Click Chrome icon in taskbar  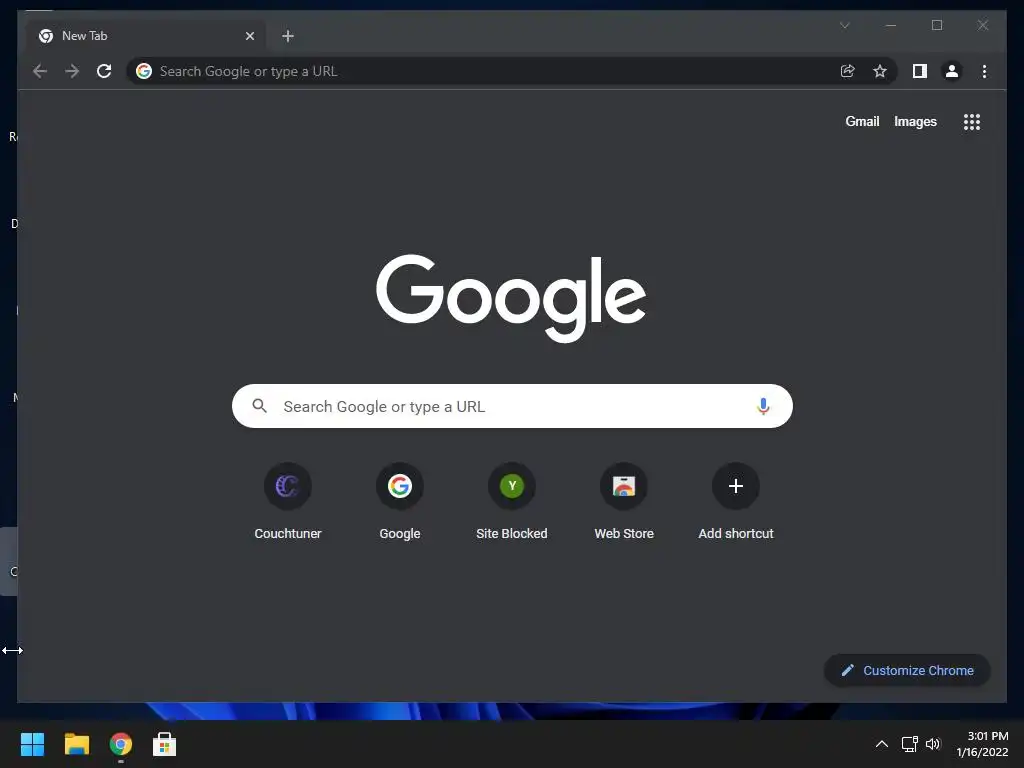(121, 744)
